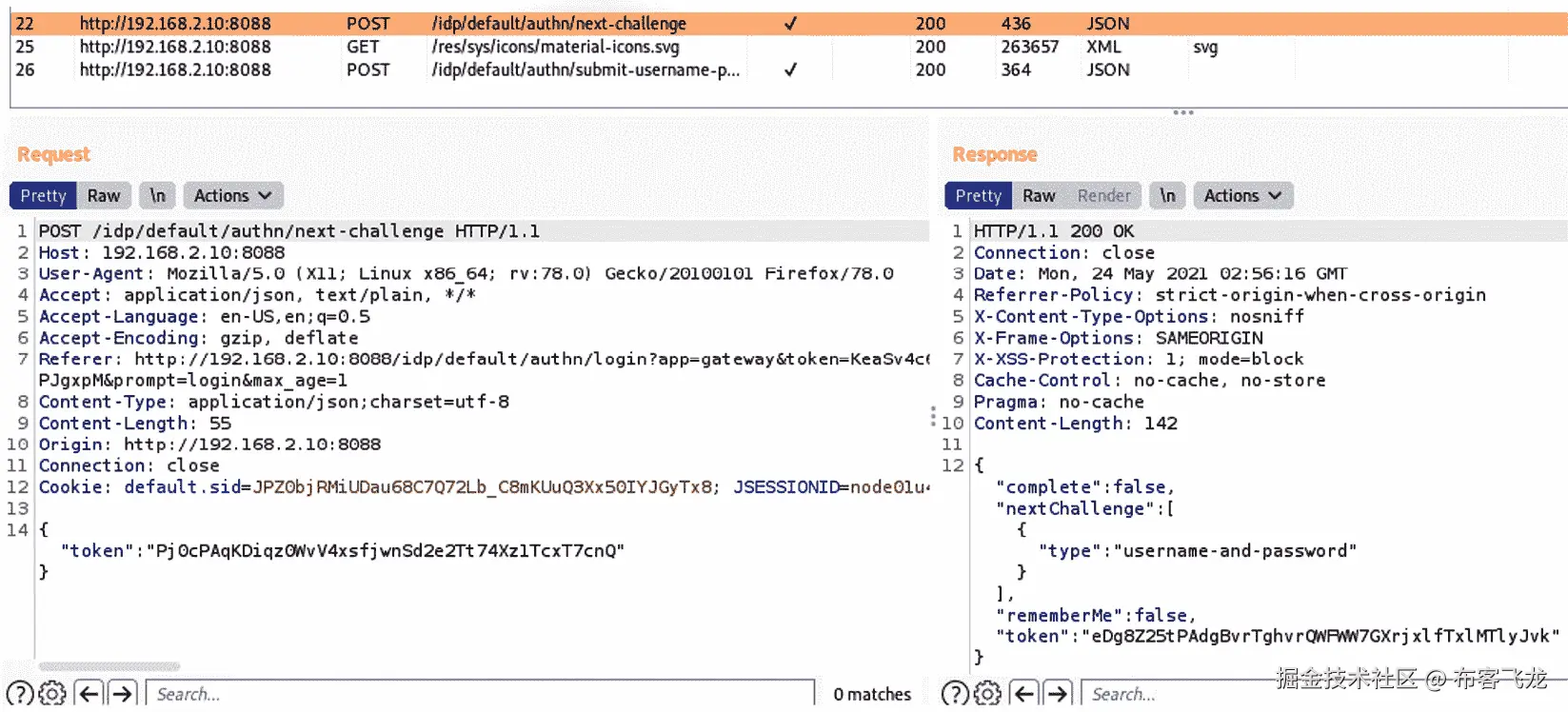Click the Cookie header line
Screen dimensions: 1568x712
pos(484,487)
